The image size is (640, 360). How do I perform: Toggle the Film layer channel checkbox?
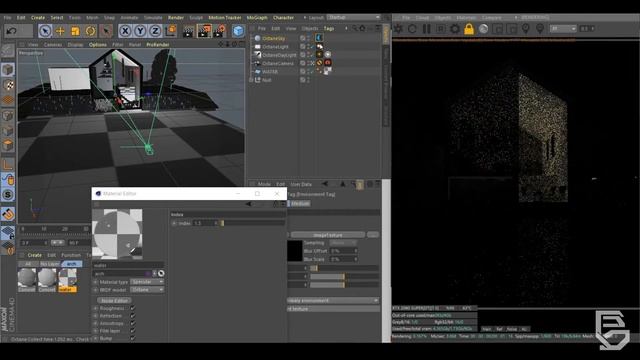click(133, 331)
